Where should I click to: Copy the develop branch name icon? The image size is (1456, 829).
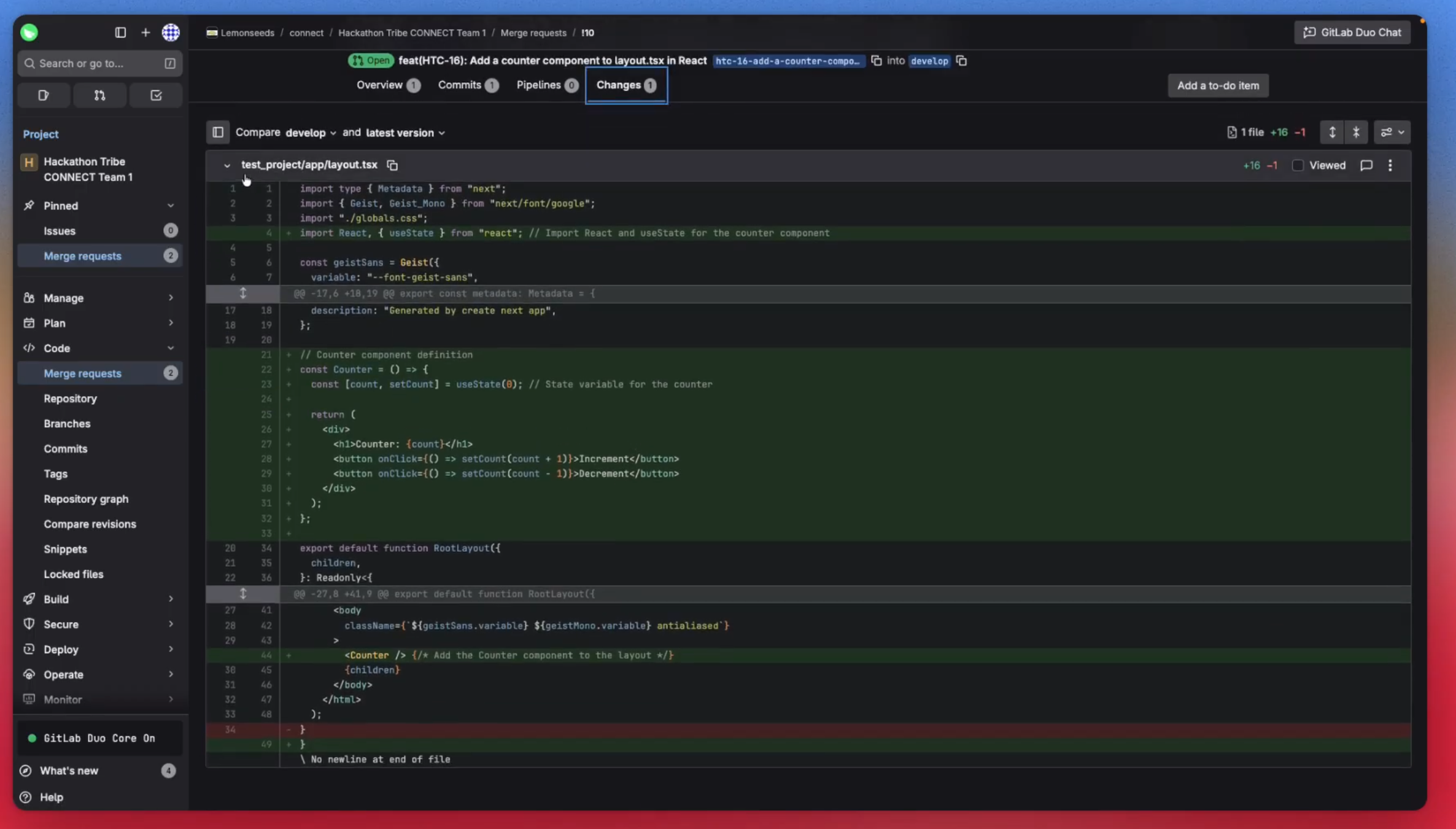click(961, 61)
